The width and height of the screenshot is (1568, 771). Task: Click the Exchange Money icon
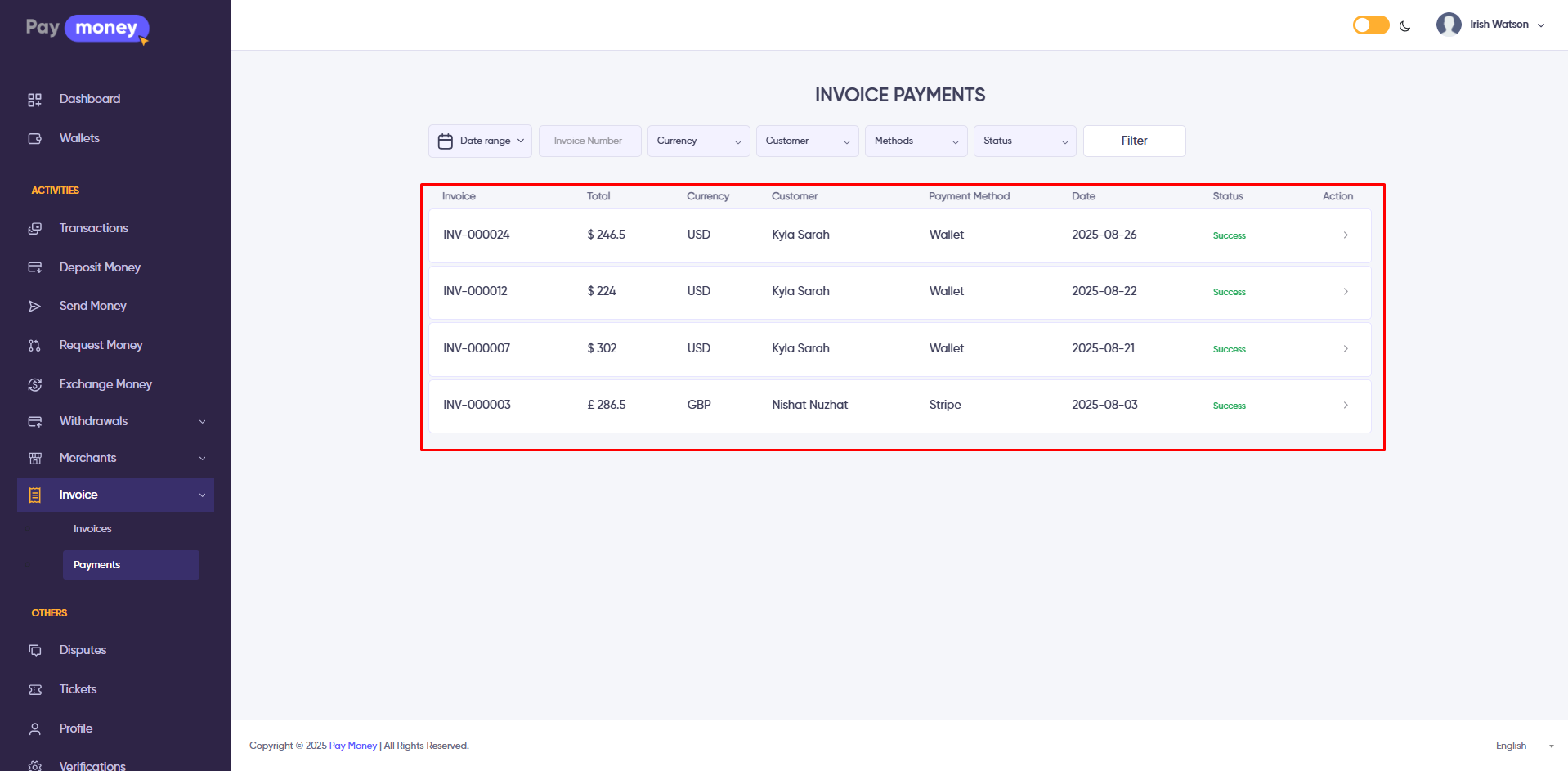coord(34,385)
